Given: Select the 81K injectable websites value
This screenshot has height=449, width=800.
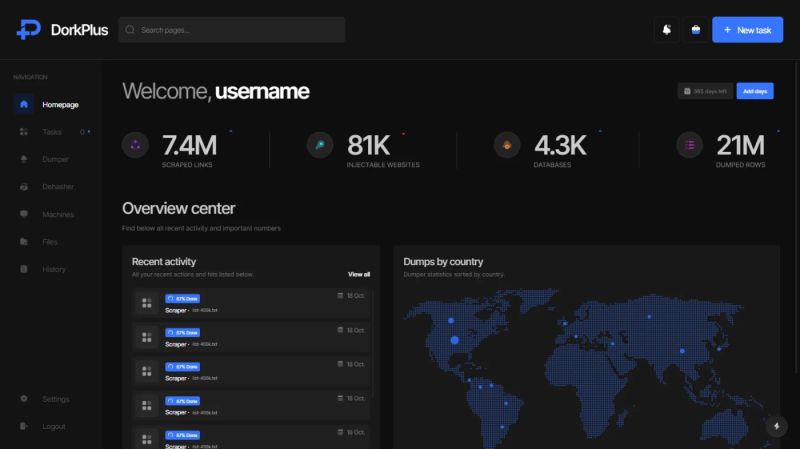Looking at the screenshot, I should pos(368,145).
